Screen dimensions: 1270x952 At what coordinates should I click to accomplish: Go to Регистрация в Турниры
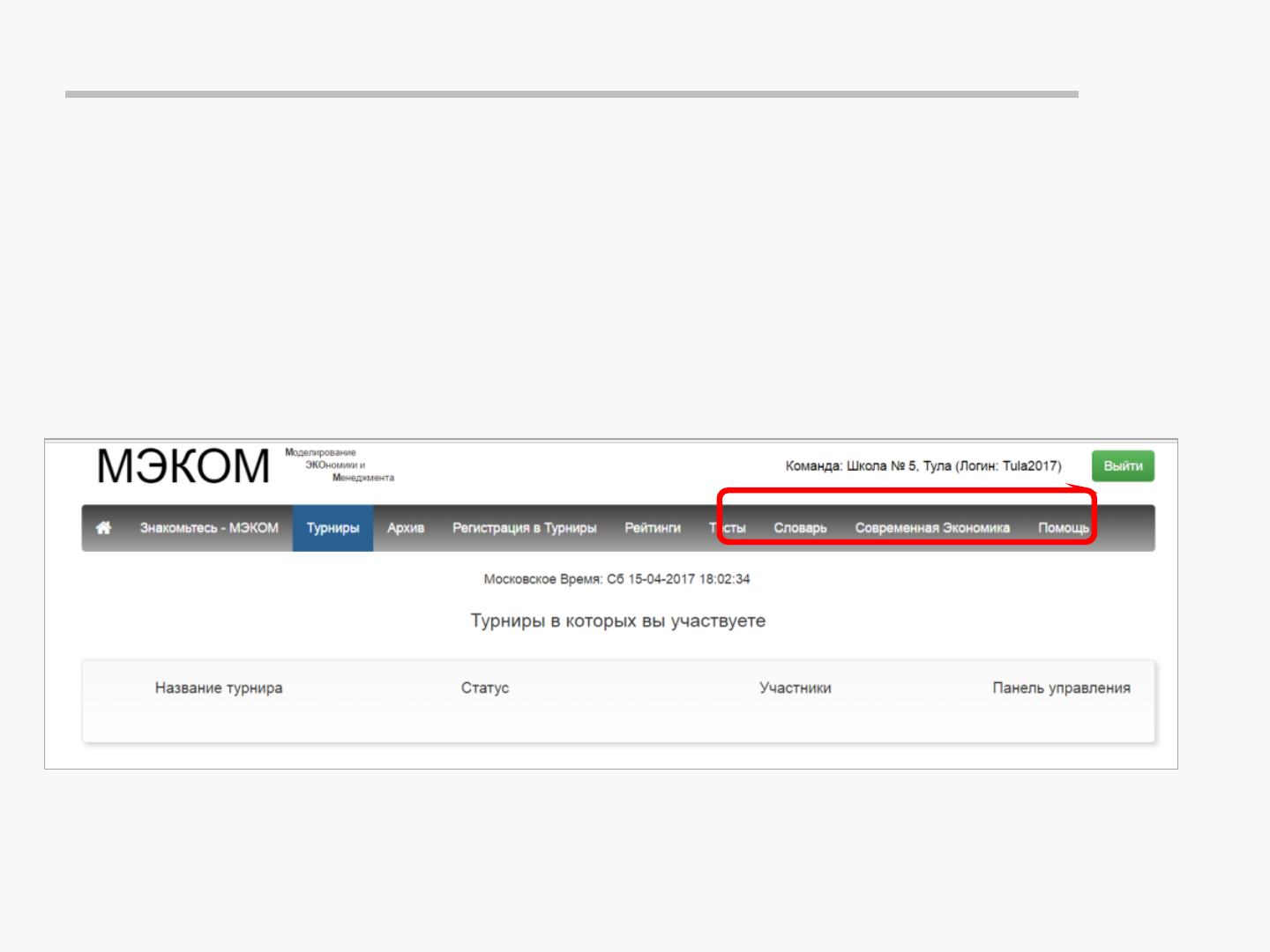524,528
